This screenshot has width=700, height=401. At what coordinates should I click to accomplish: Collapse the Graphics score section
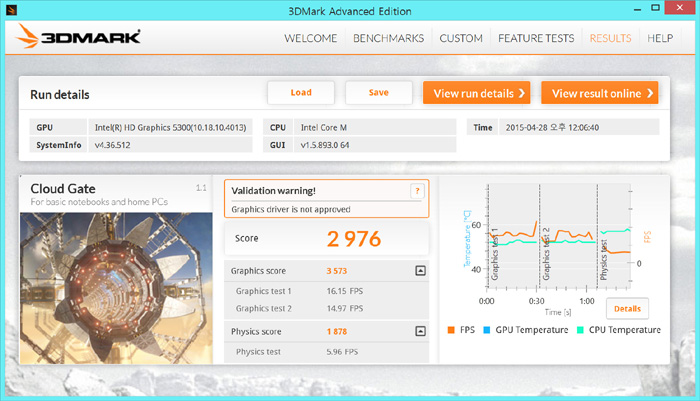click(x=420, y=271)
